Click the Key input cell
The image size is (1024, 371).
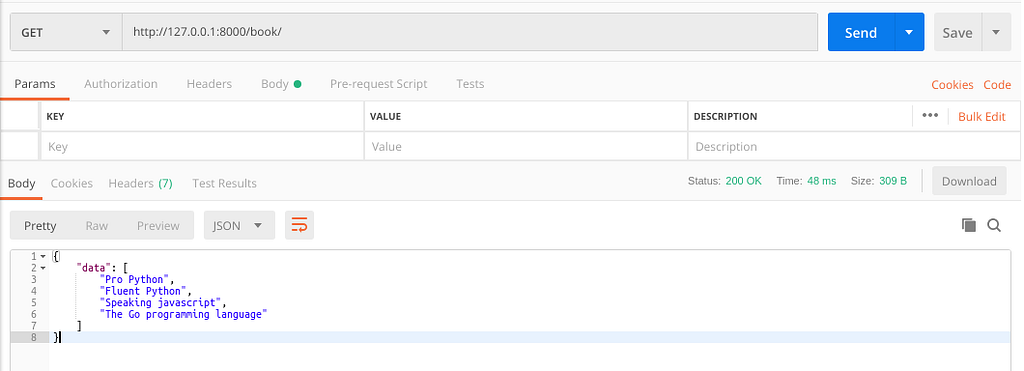click(x=202, y=146)
